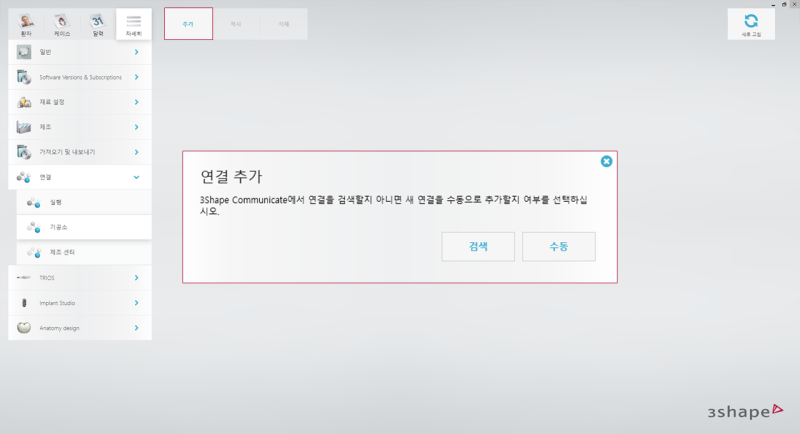Click the 연결 connection molecule icon

click(23, 177)
